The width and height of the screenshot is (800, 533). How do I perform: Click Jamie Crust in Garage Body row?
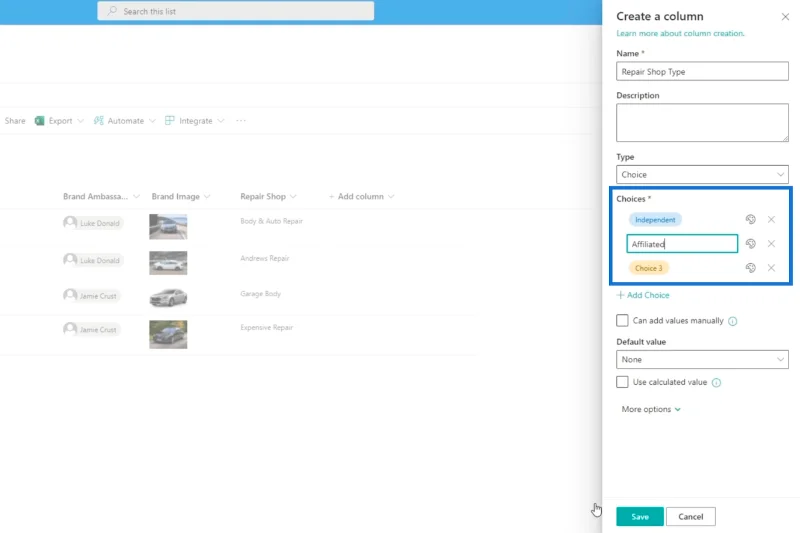point(91,296)
